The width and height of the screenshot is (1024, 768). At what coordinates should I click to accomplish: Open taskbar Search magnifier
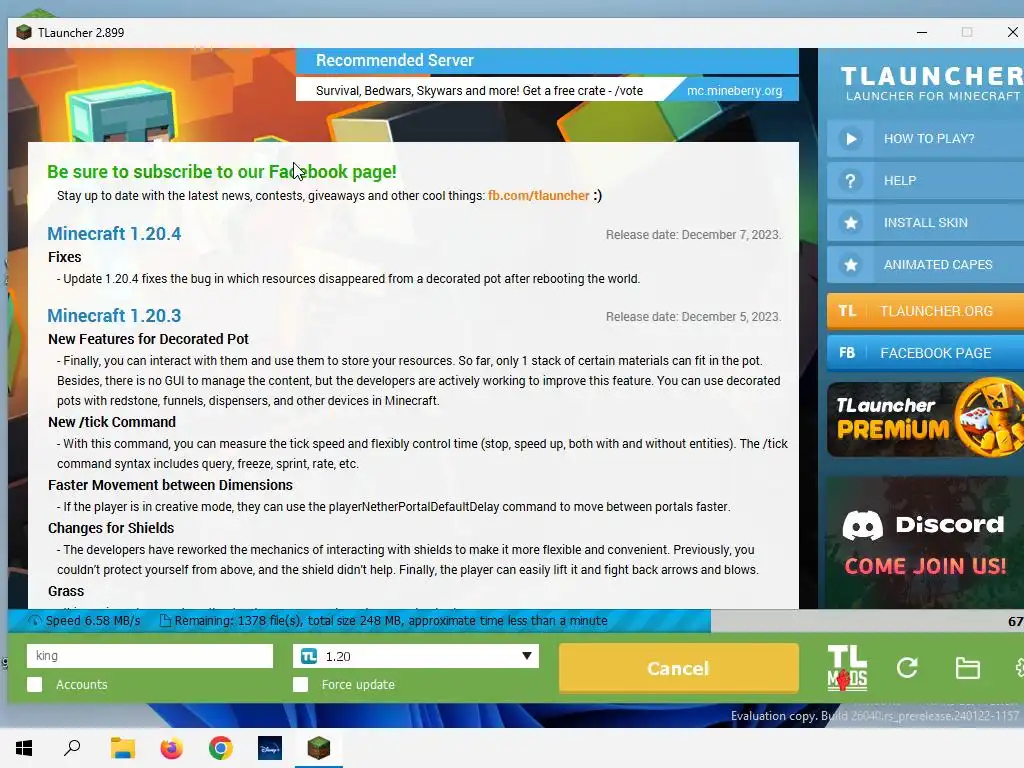[x=72, y=748]
